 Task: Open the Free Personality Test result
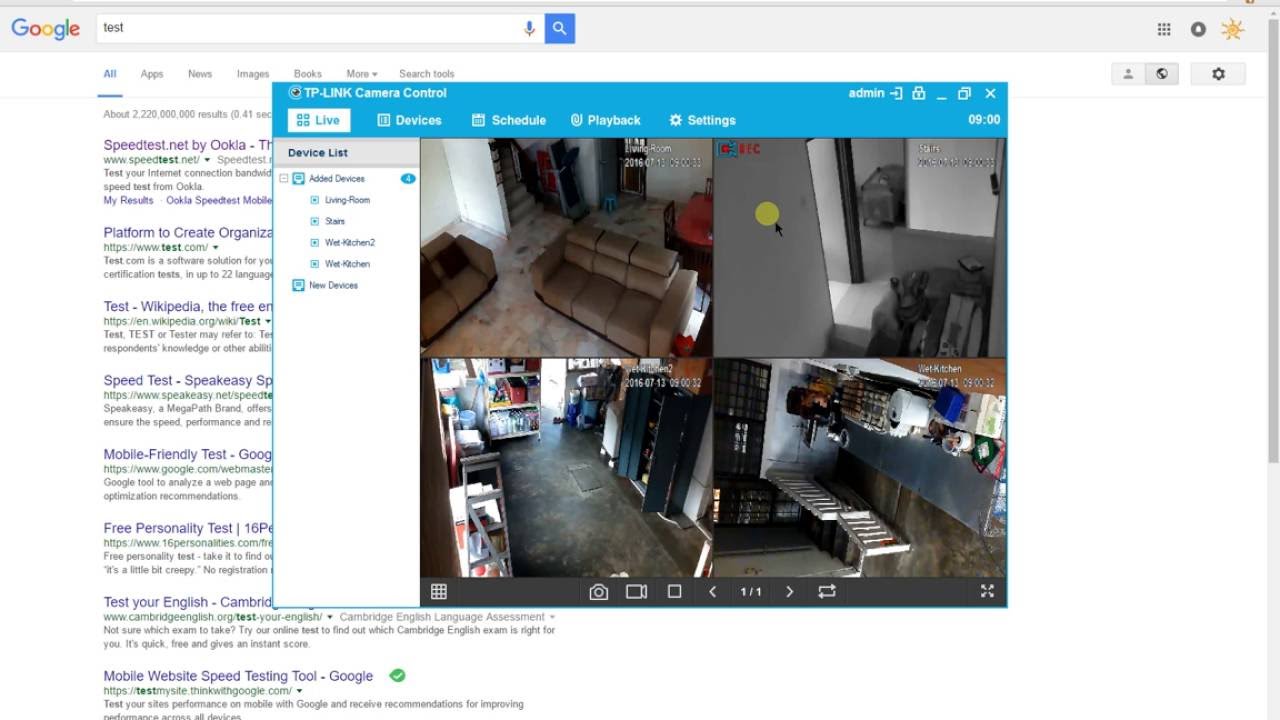pyautogui.click(x=188, y=528)
